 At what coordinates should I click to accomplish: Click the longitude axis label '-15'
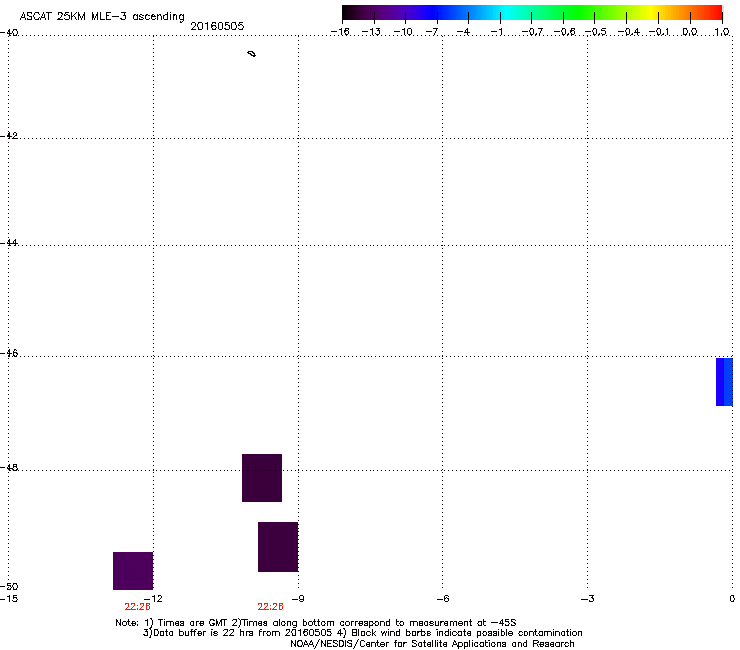[x=9, y=599]
